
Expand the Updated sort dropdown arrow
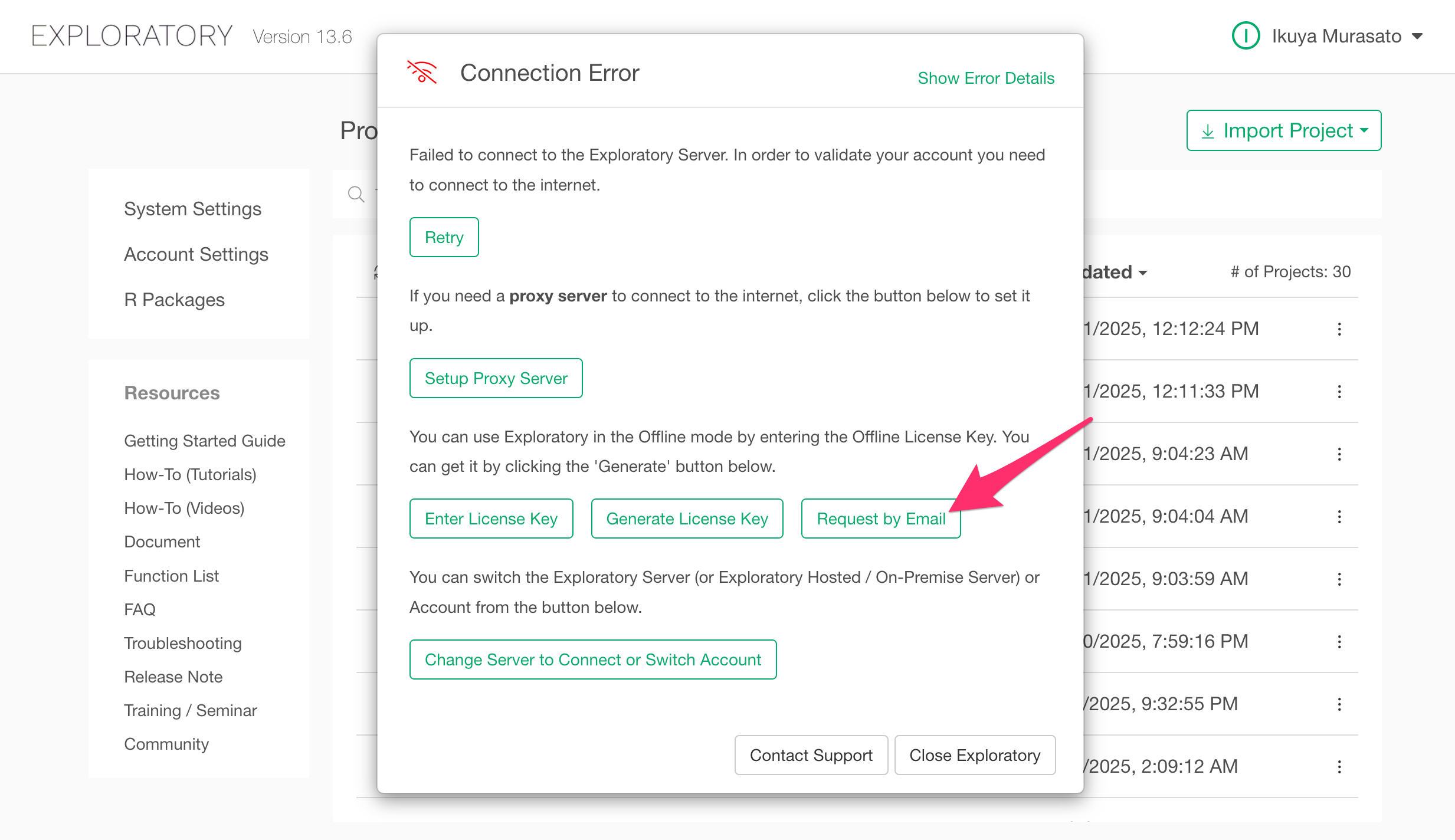pos(1143,273)
